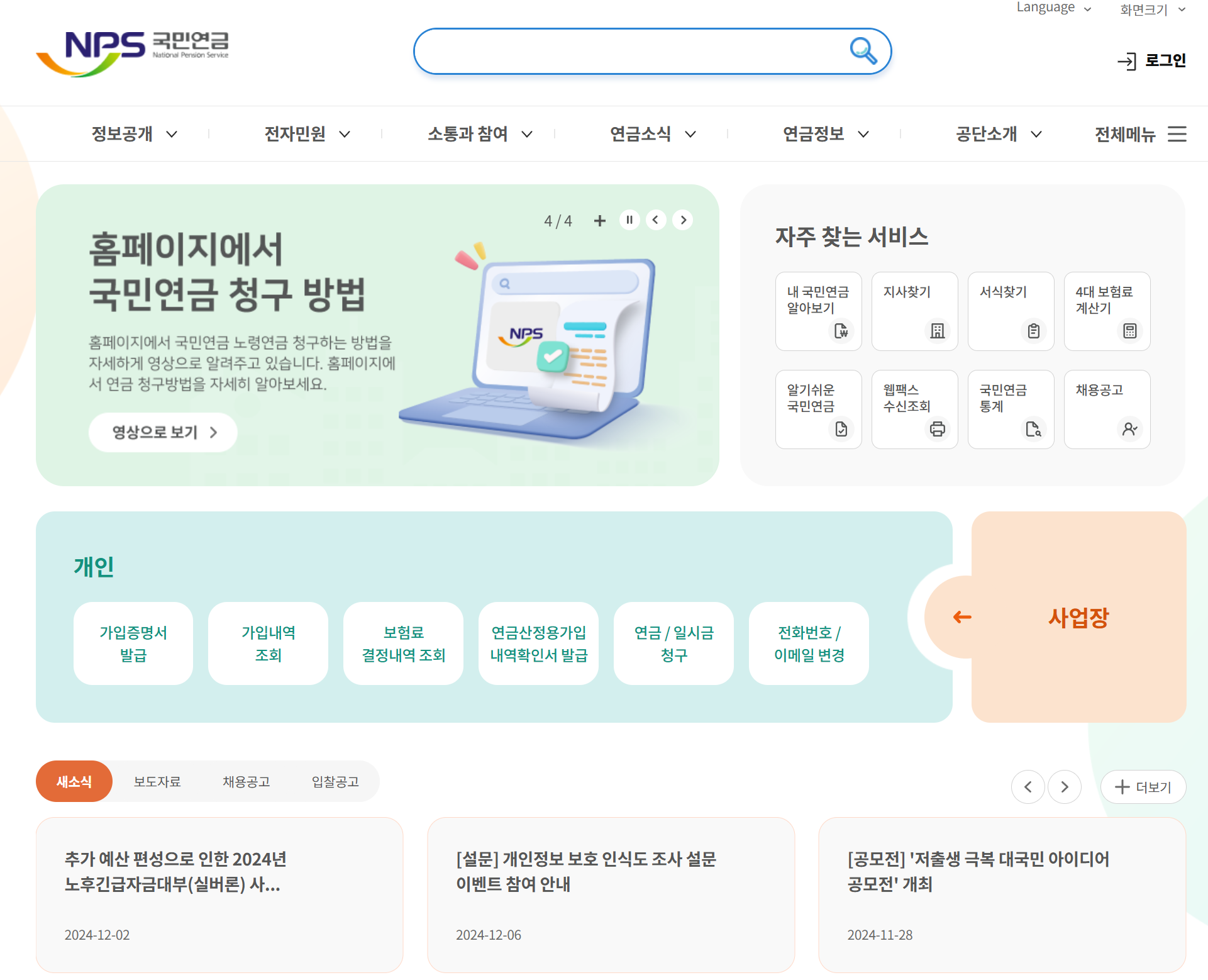The image size is (1208, 980).
Task: Pause the banner slideshow
Action: (x=629, y=220)
